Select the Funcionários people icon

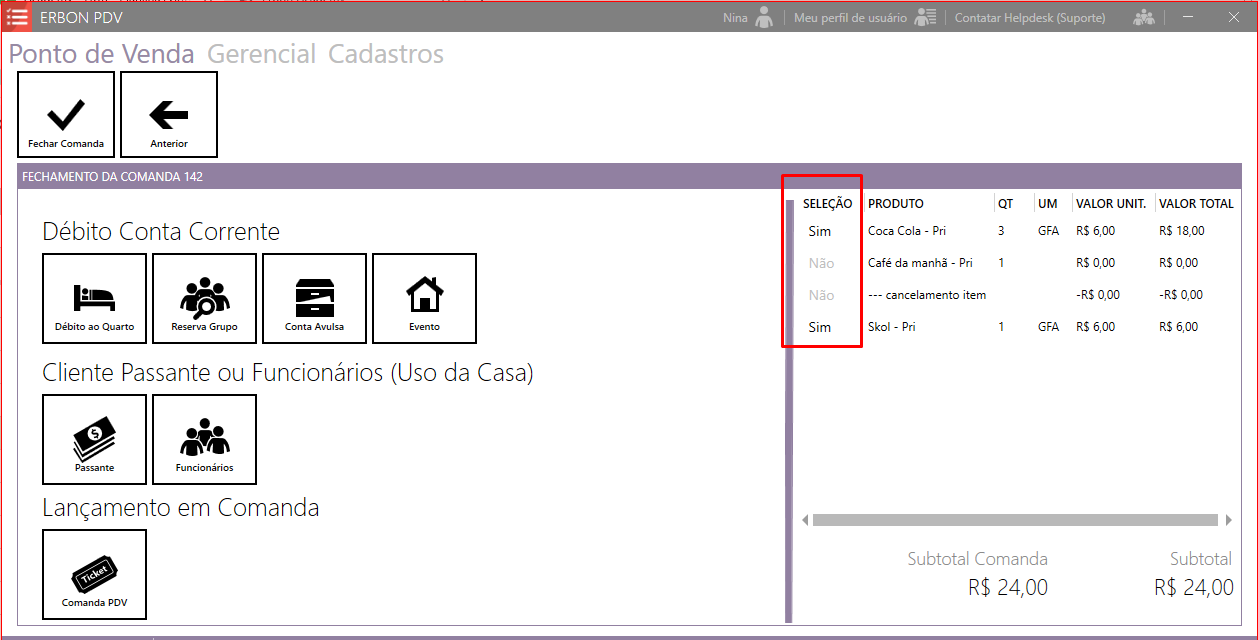(204, 439)
